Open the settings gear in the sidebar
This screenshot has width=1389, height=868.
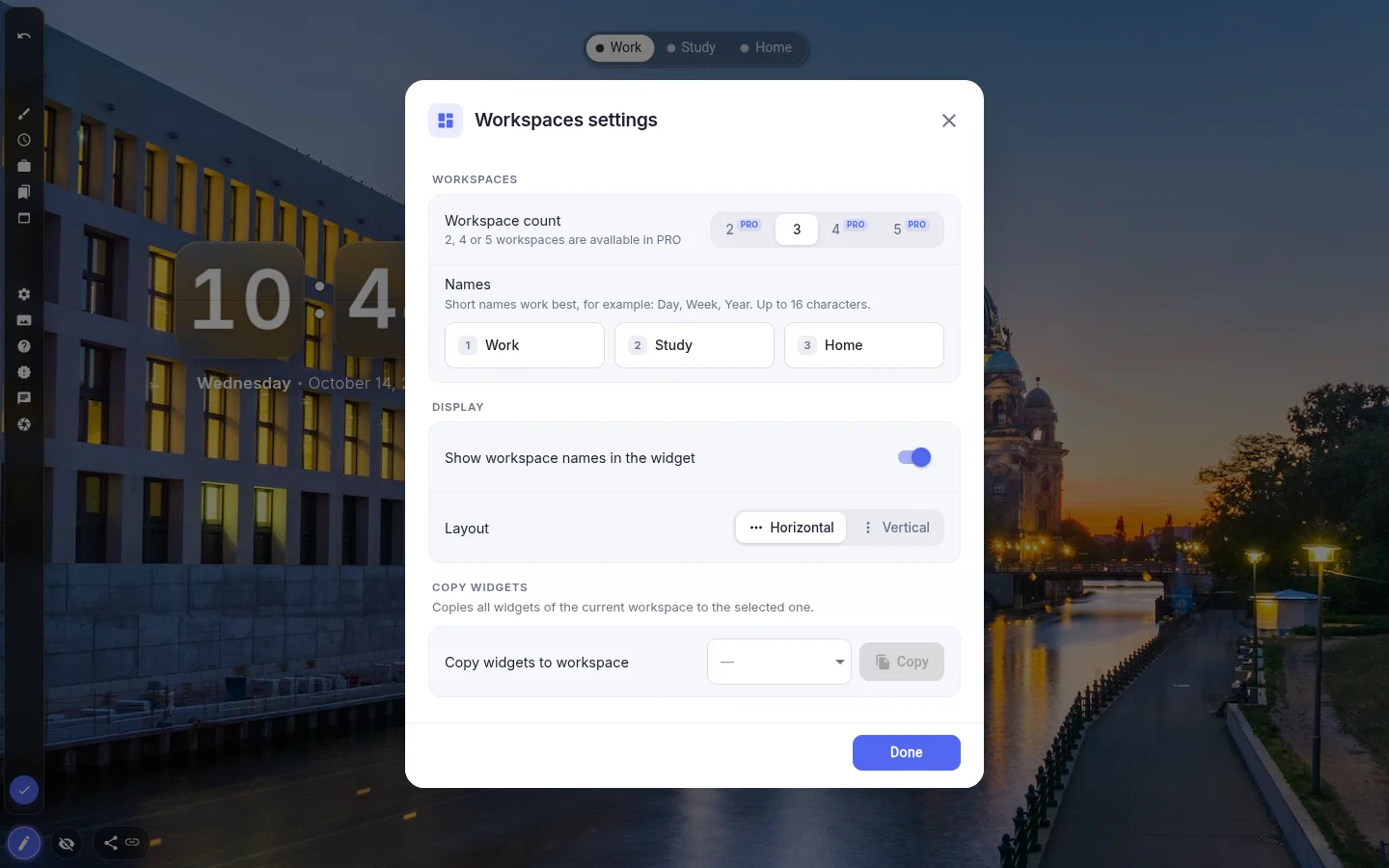(24, 294)
